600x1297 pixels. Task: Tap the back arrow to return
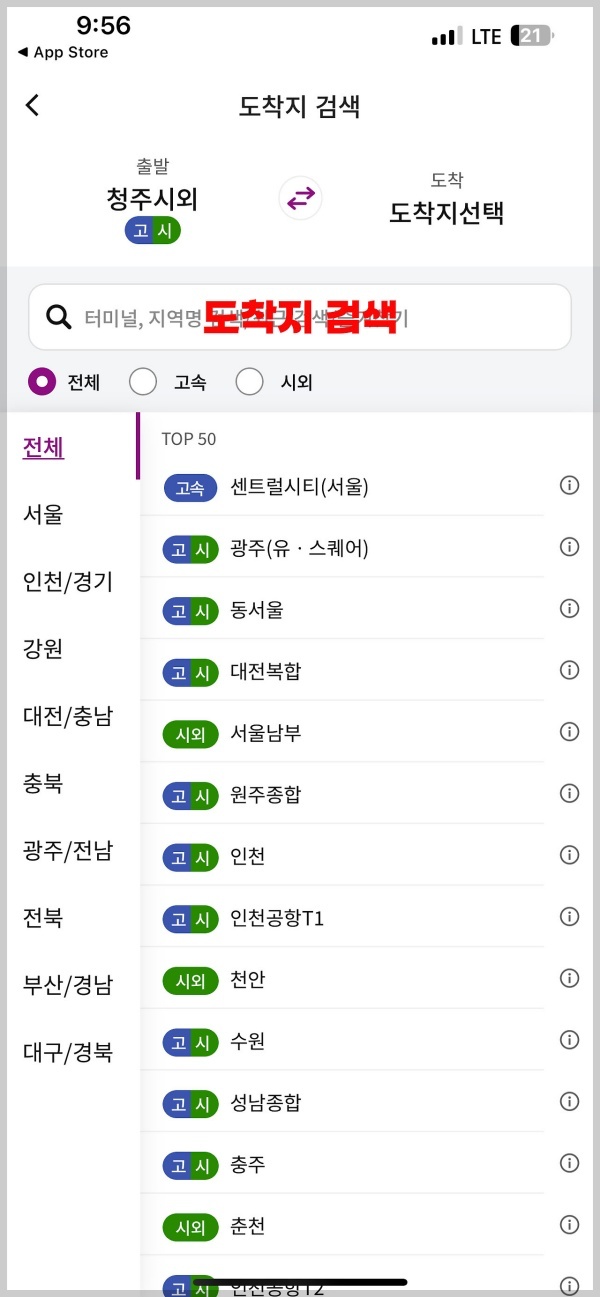pyautogui.click(x=31, y=104)
